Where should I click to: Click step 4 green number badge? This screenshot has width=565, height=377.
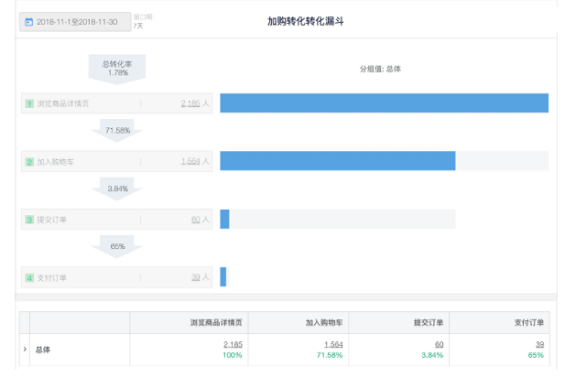click(x=30, y=278)
